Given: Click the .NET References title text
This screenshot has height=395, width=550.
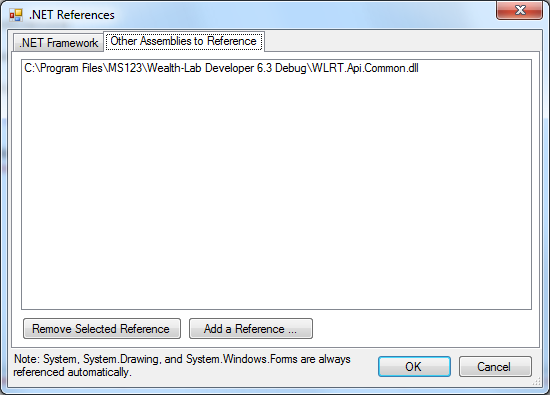Looking at the screenshot, I should [72, 15].
